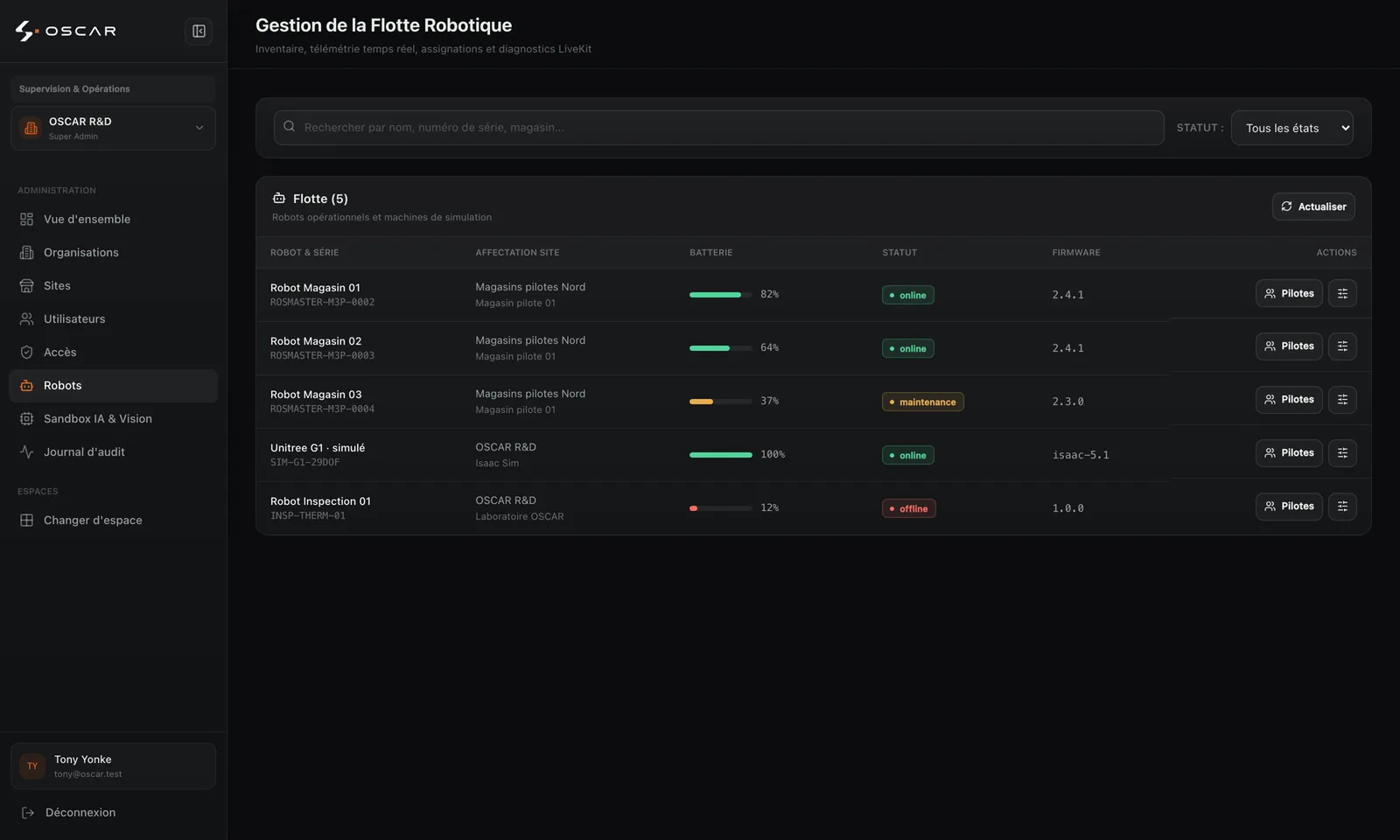Open the Accès menu item
The height and width of the screenshot is (840, 1400).
point(113,353)
